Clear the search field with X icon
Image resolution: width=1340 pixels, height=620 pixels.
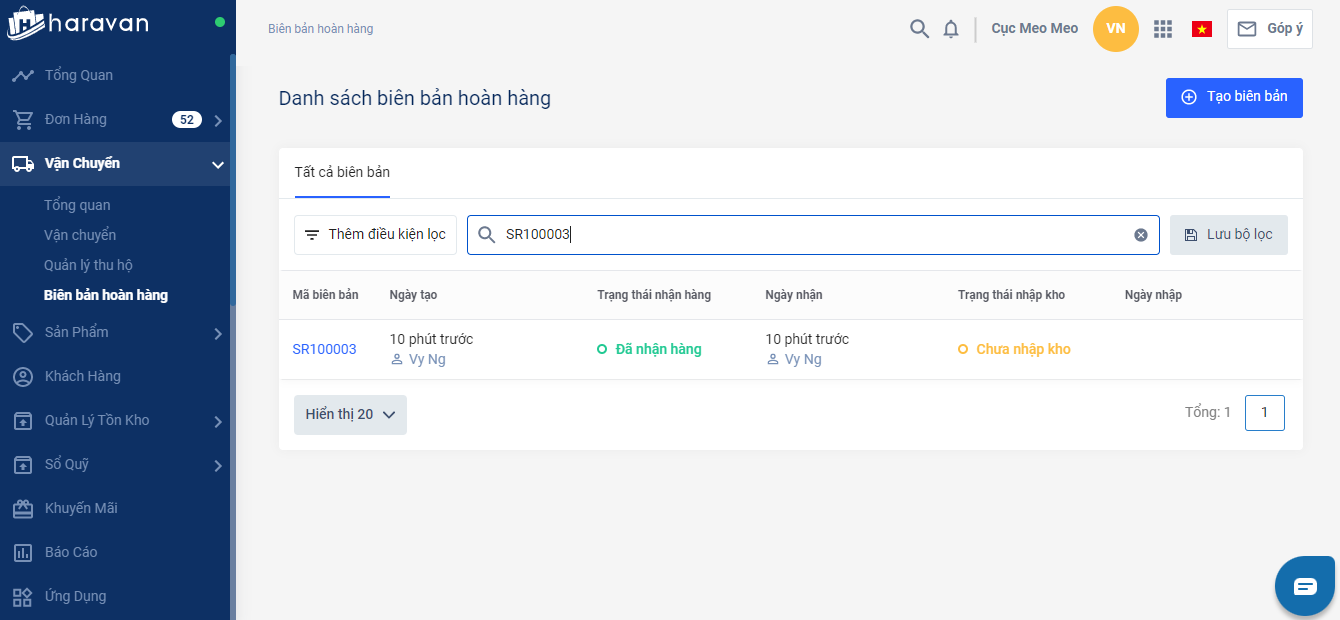point(1140,235)
